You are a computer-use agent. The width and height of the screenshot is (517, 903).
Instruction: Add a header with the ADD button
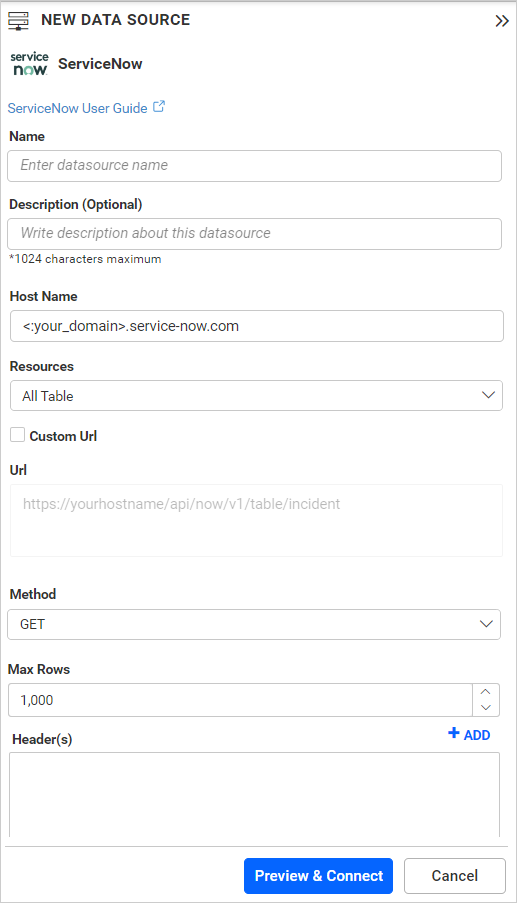click(469, 734)
